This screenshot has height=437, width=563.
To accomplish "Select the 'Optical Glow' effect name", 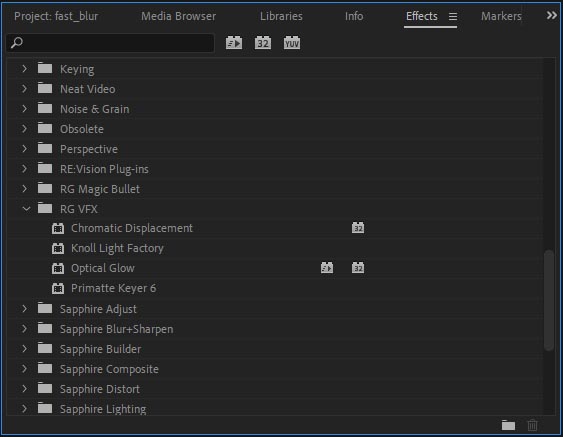I will (103, 268).
